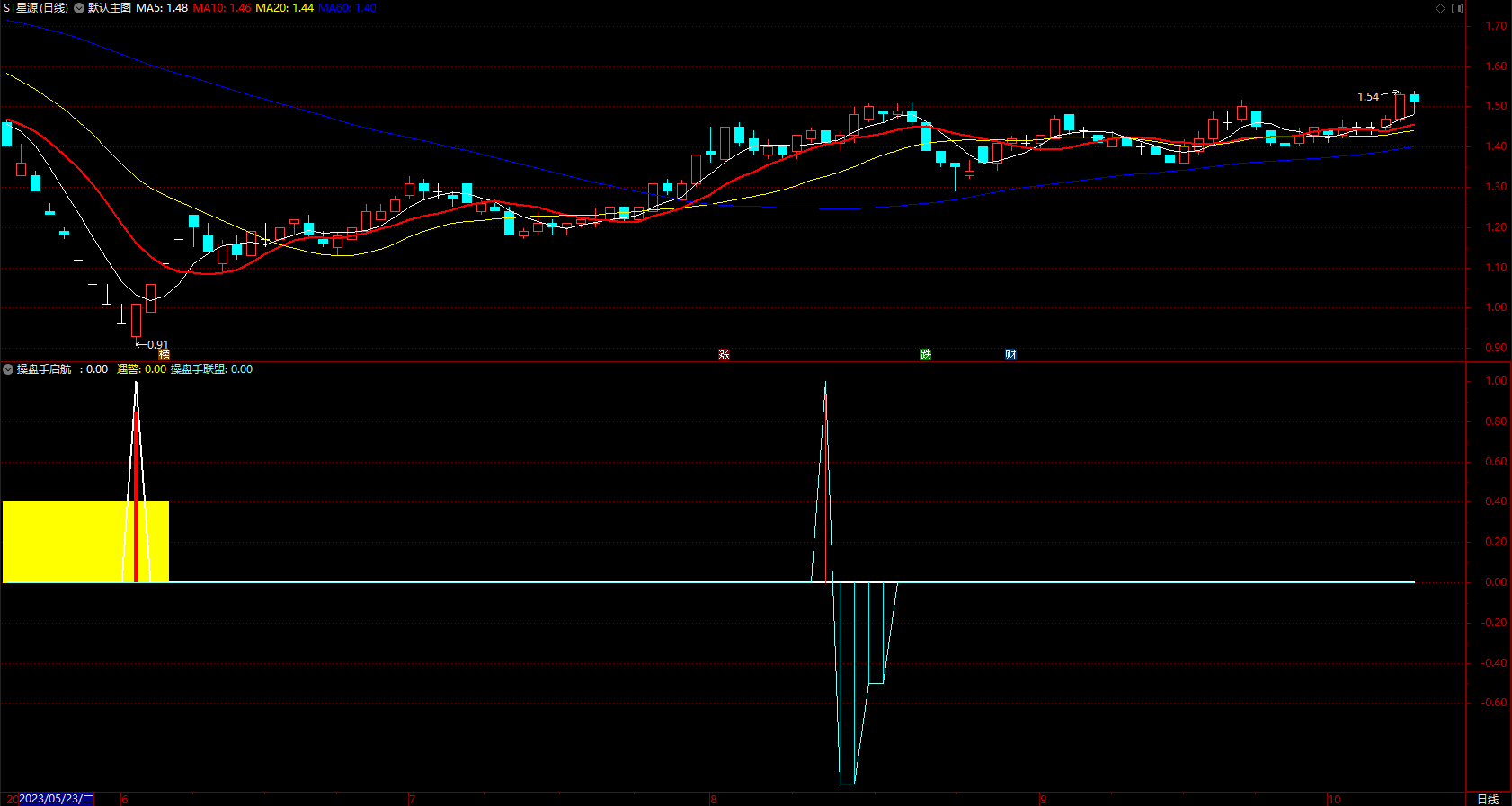Expand the 操盘手启航 indicator dropdown arrow

(x=8, y=369)
